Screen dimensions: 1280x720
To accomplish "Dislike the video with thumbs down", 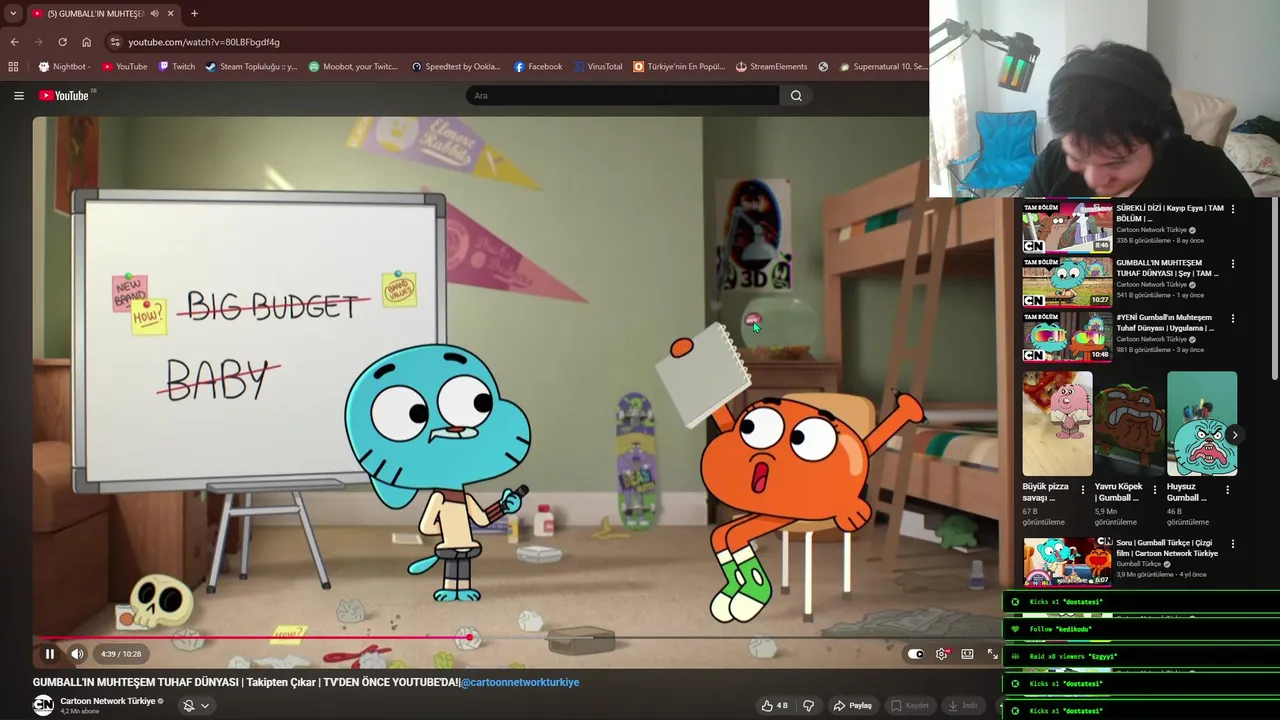I will tap(808, 705).
